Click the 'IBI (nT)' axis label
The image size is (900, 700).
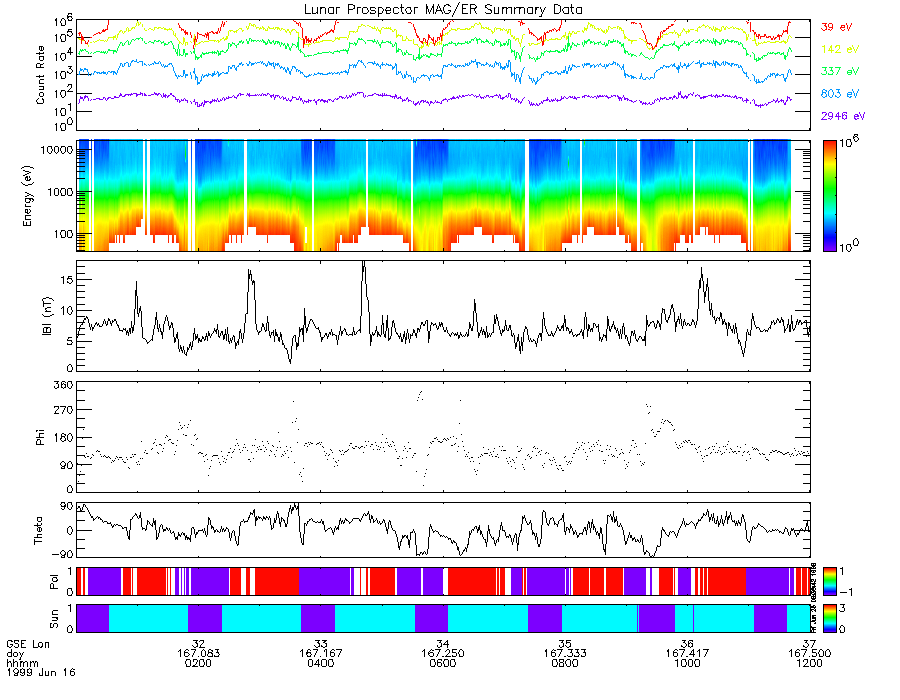[x=47, y=316]
